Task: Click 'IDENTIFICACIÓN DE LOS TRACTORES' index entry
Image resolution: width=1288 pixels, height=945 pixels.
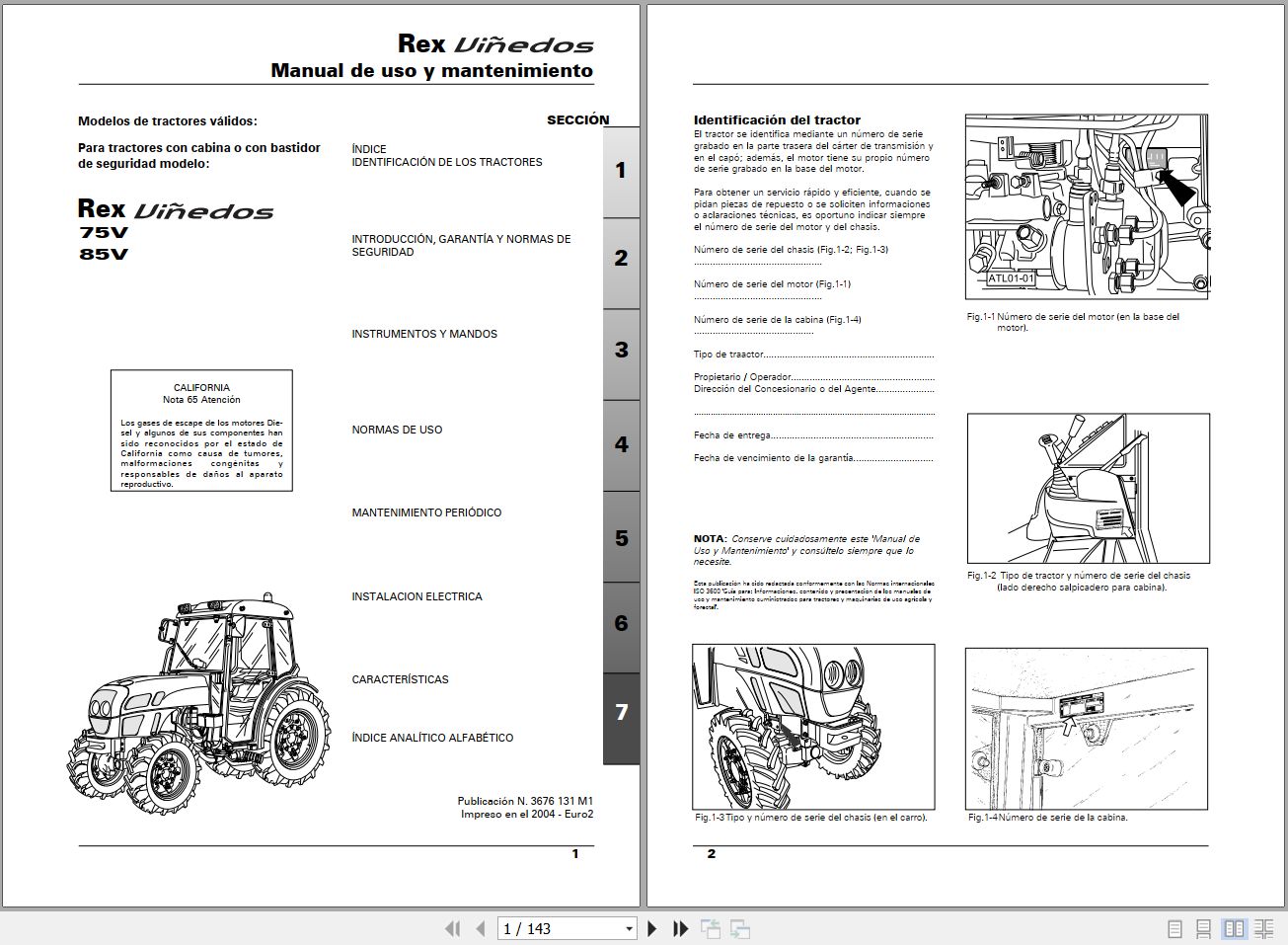Action: click(447, 162)
